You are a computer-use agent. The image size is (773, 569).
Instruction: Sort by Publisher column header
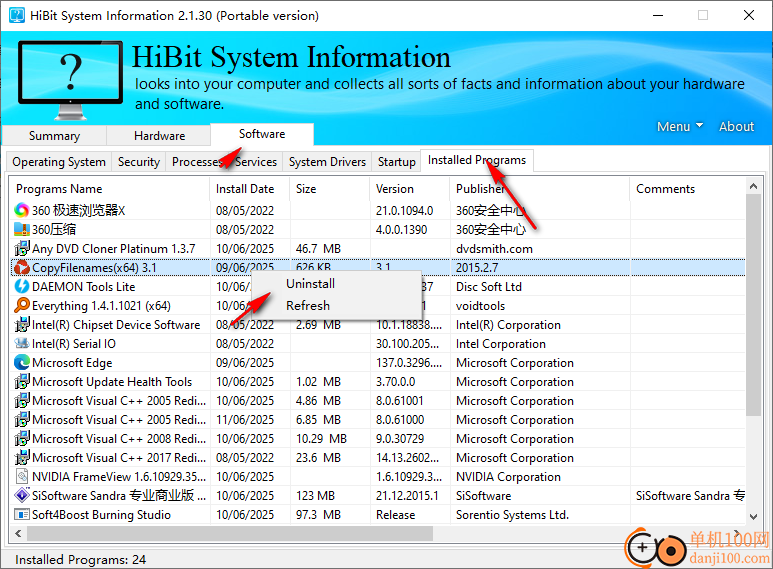point(540,189)
